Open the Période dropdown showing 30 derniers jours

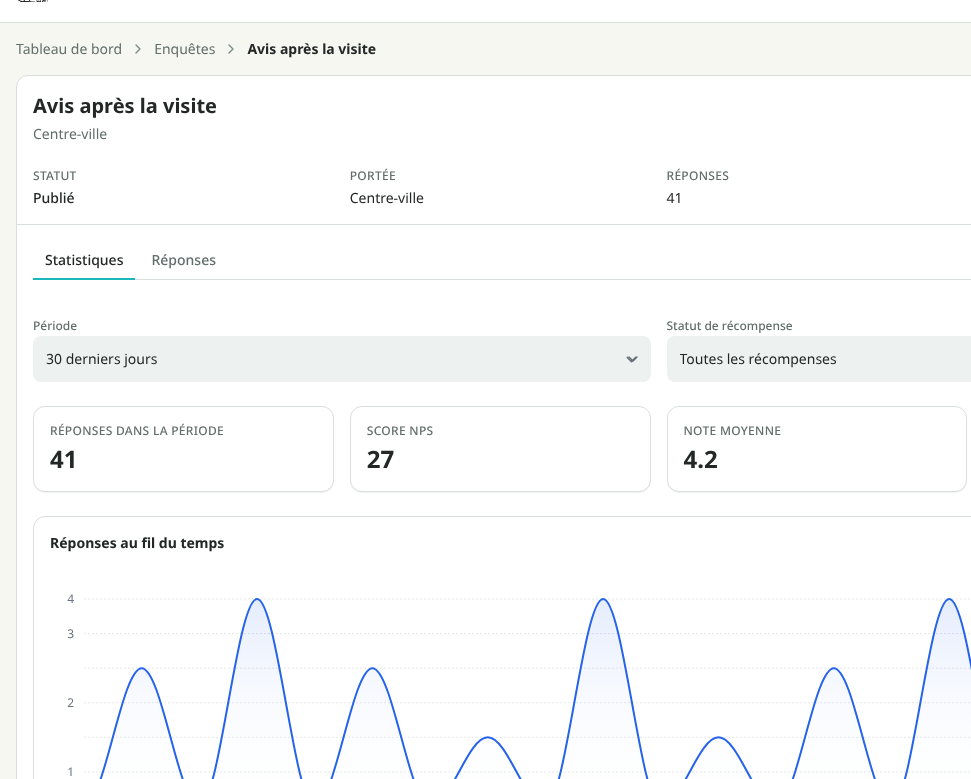[342, 359]
